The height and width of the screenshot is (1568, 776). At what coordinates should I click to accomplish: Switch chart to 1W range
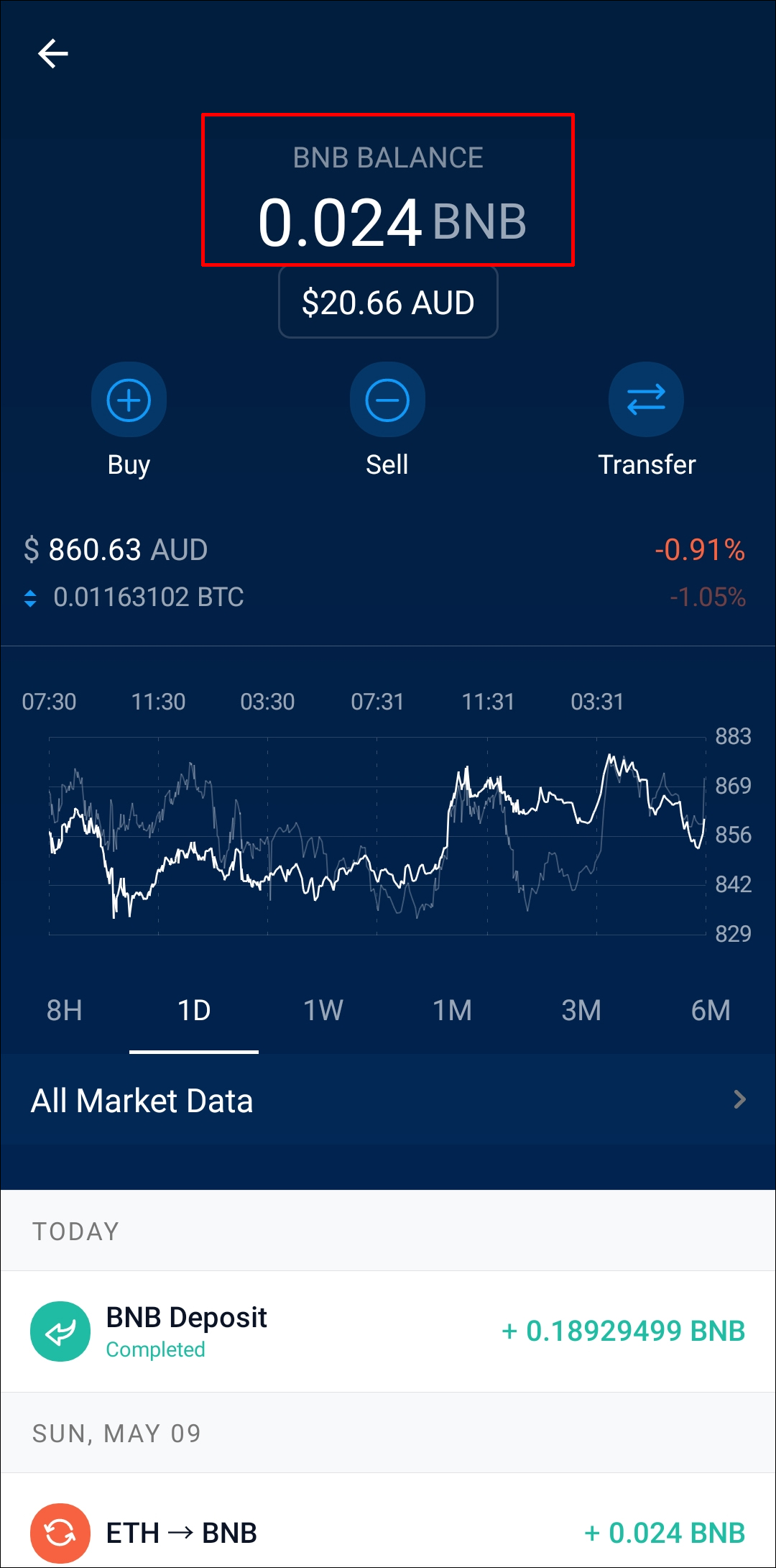tap(323, 1011)
